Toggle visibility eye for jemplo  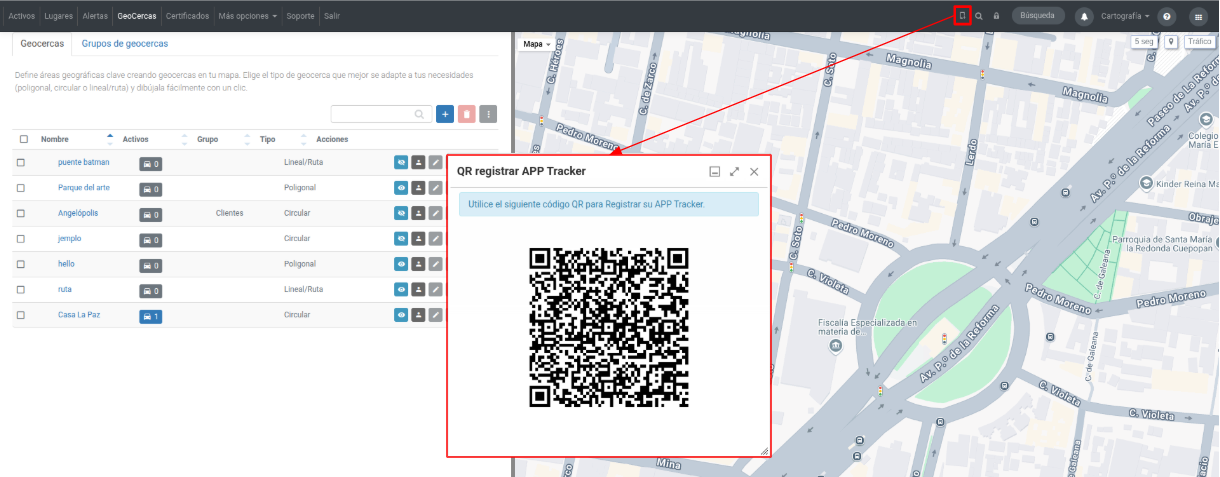click(401, 238)
